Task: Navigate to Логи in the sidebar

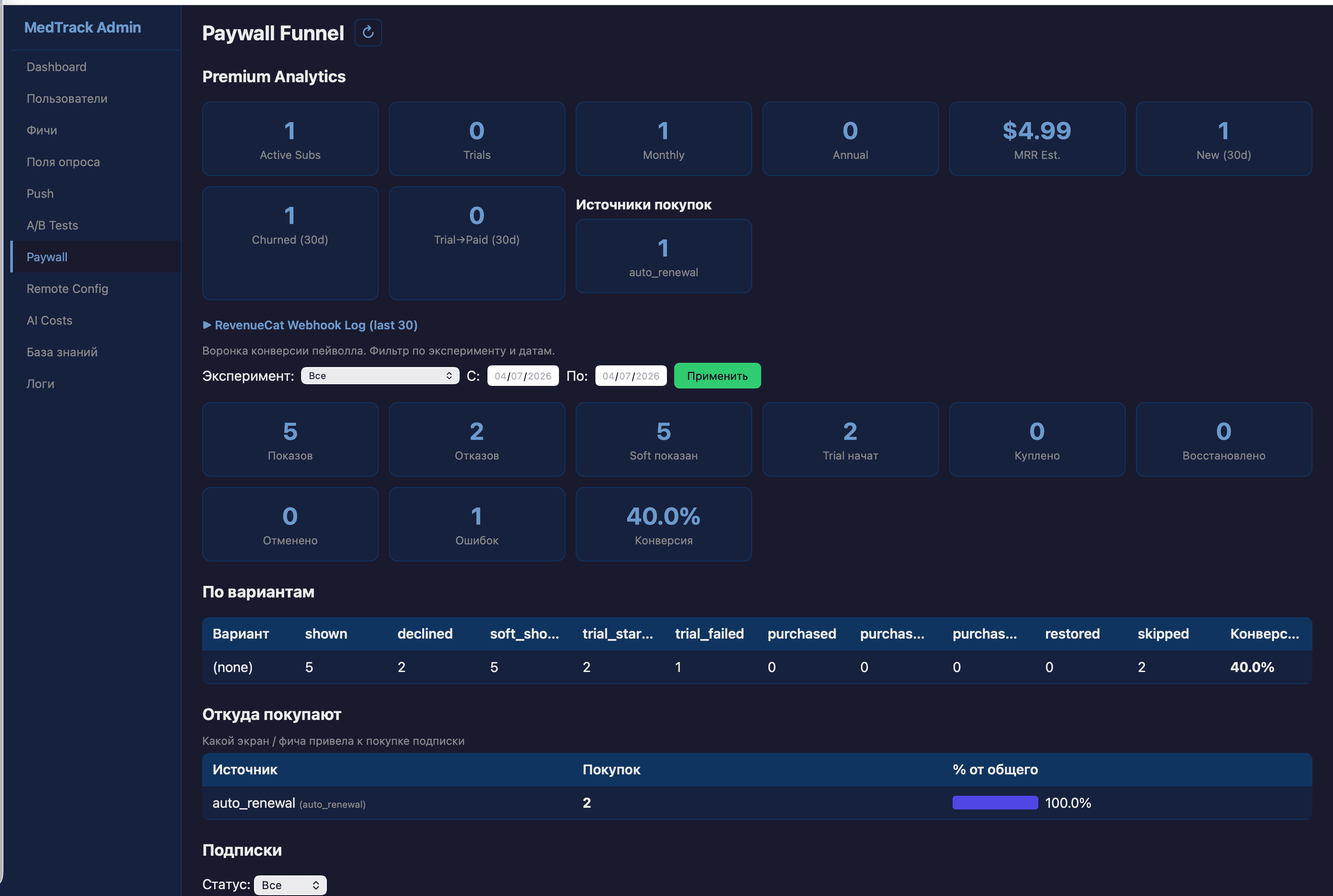Action: pyautogui.click(x=41, y=384)
